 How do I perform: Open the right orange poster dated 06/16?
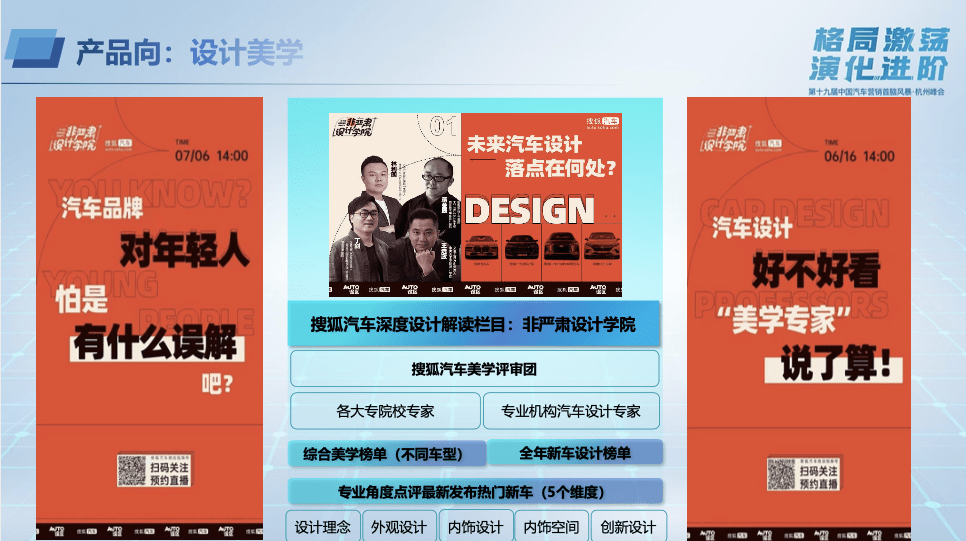[x=799, y=318]
